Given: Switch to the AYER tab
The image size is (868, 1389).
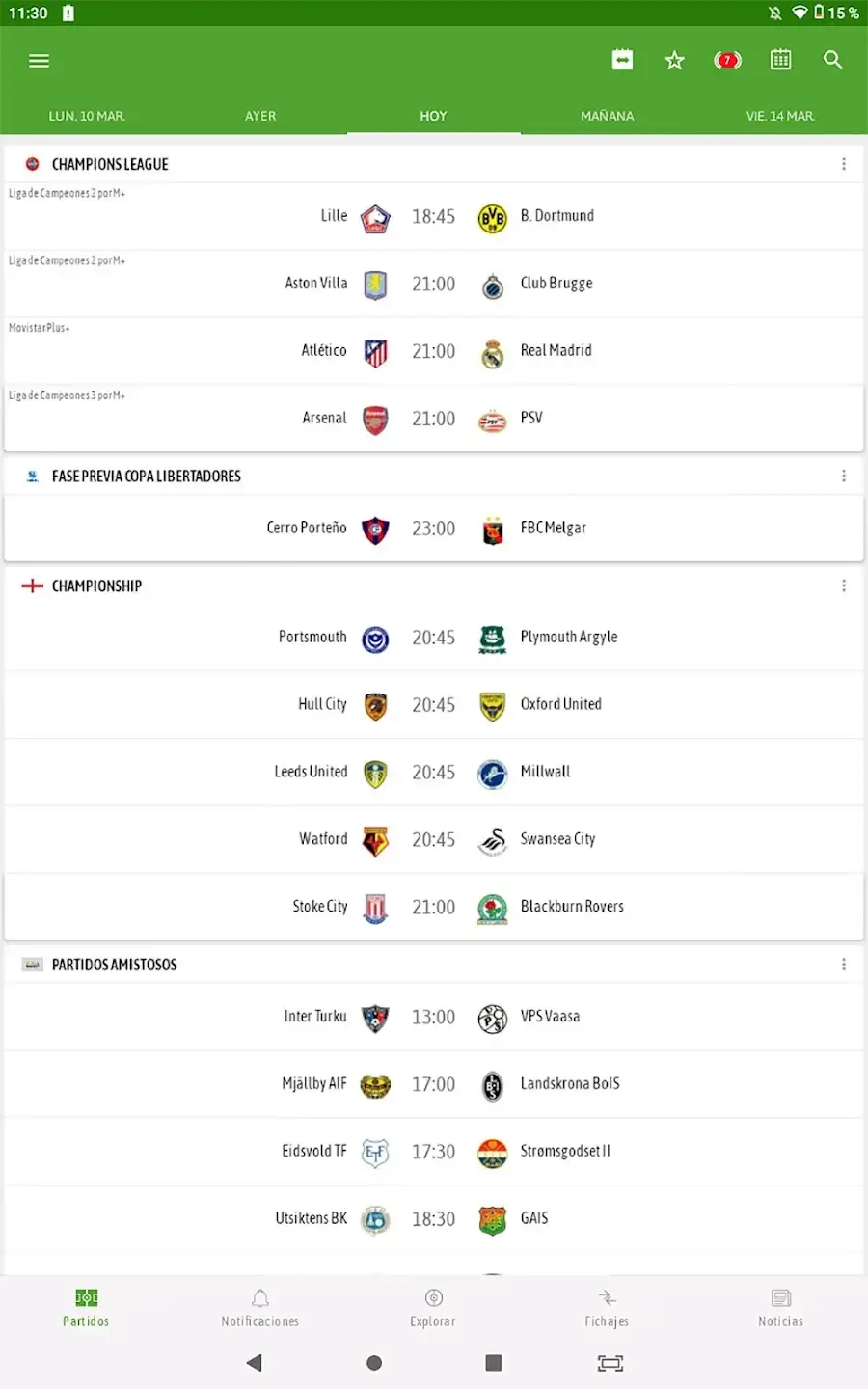Looking at the screenshot, I should 260,116.
